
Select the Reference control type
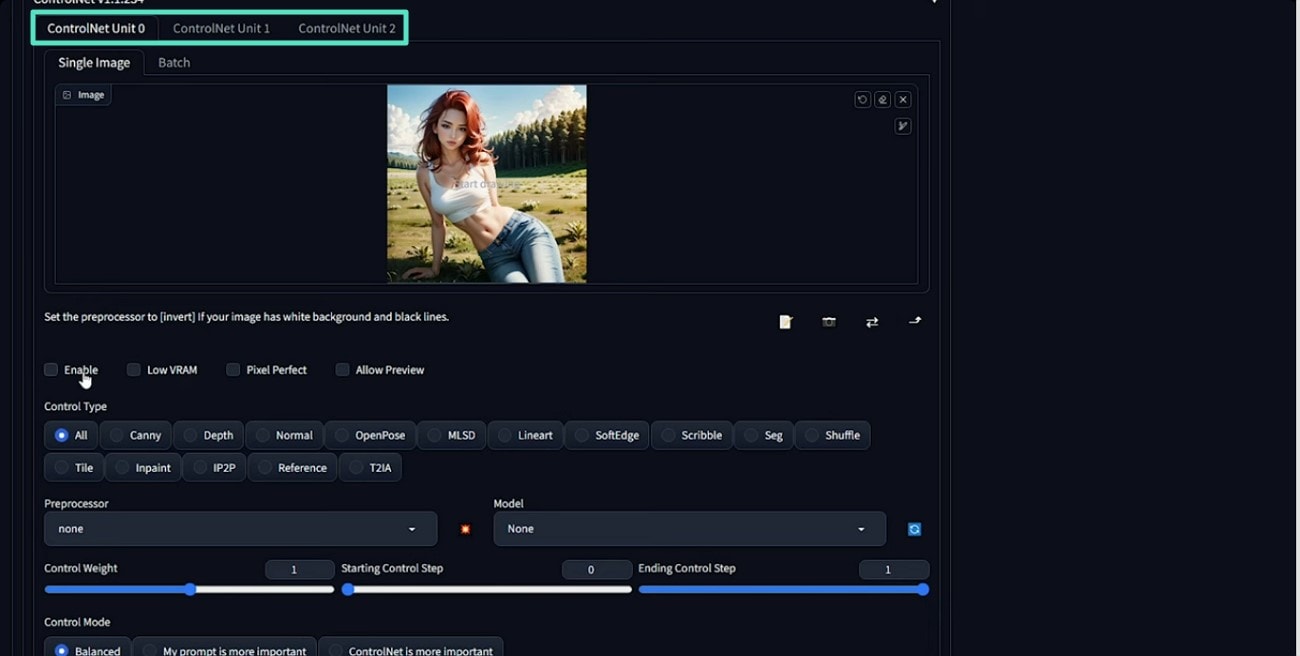(x=292, y=467)
